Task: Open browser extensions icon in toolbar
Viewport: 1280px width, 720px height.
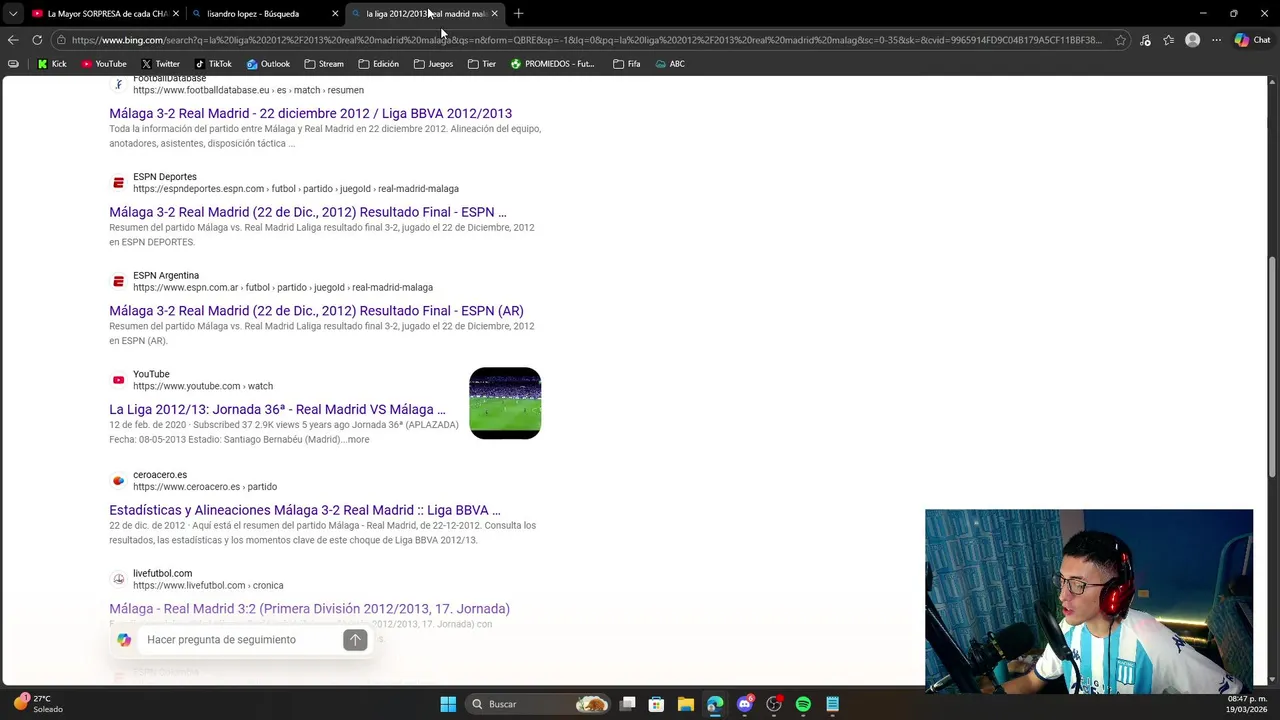Action: [1145, 40]
